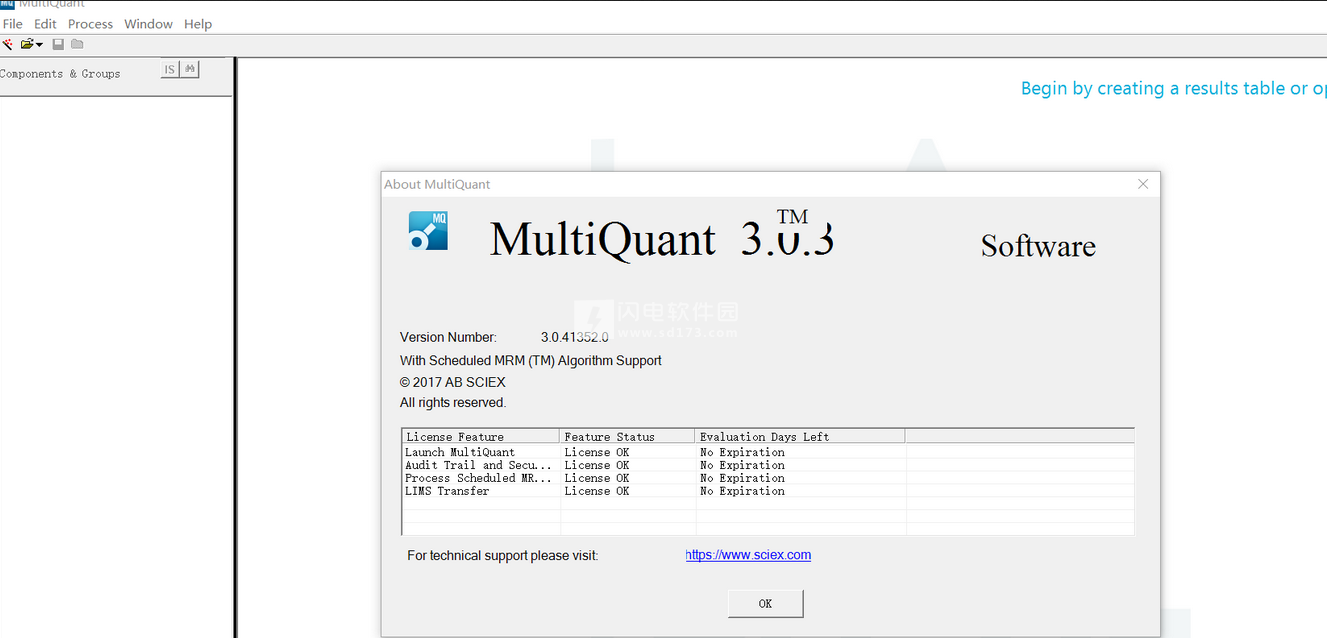Image resolution: width=1327 pixels, height=638 pixels.
Task: Select the Audit Trail and Secu... row
Action: (x=768, y=465)
